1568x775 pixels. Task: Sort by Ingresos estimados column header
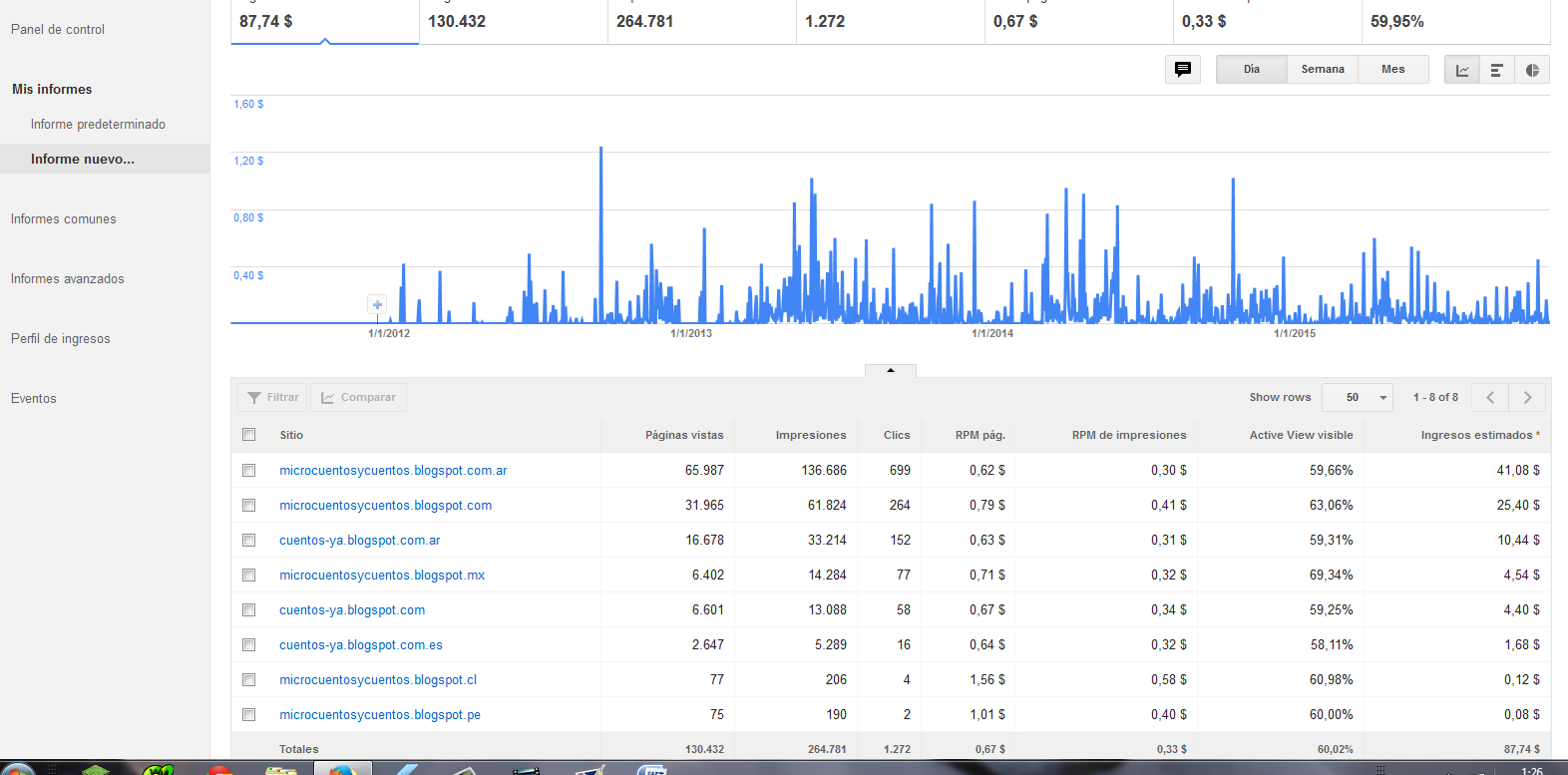click(1480, 435)
